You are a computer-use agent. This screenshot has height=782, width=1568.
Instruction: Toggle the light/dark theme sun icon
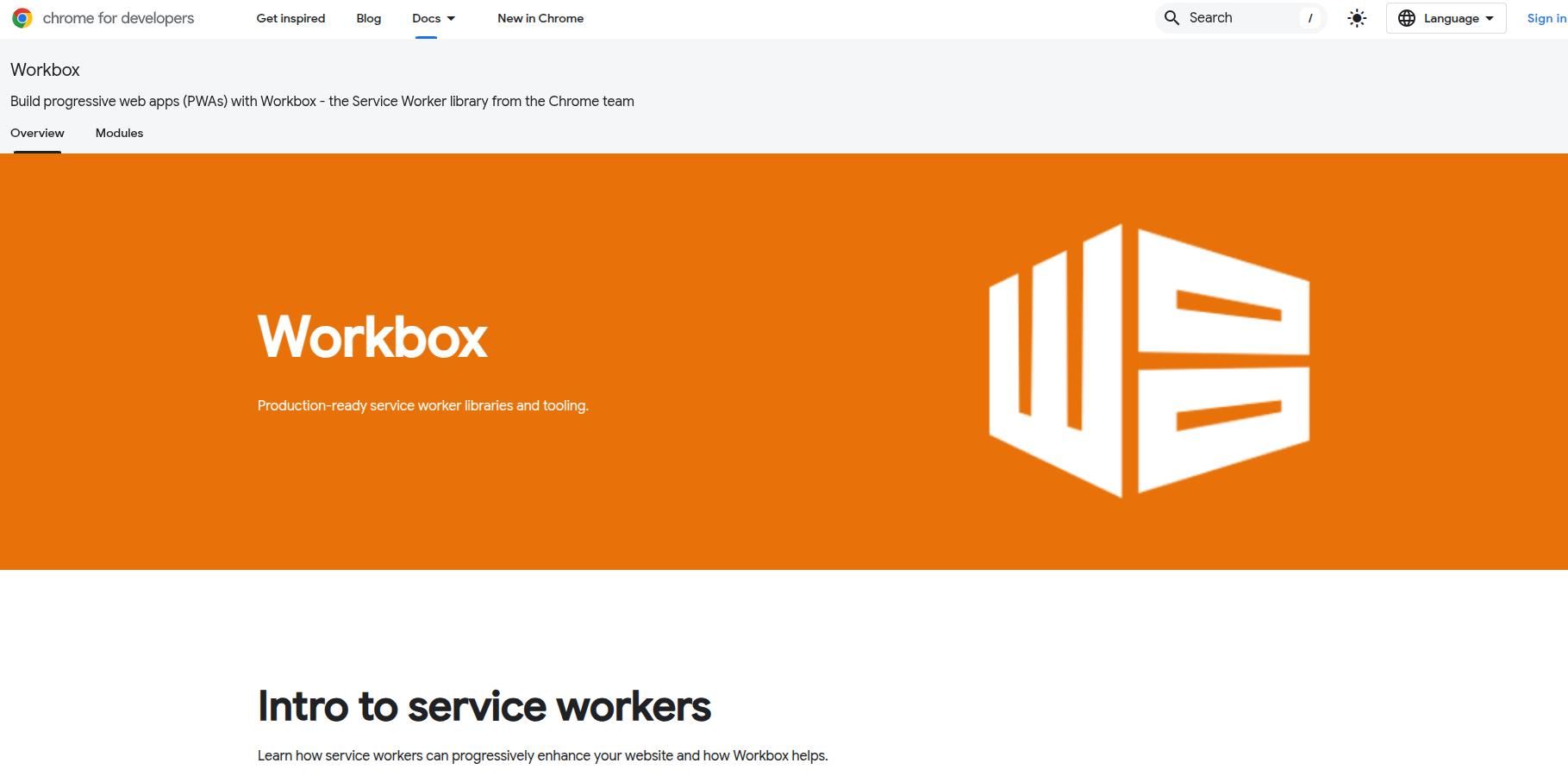coord(1357,18)
